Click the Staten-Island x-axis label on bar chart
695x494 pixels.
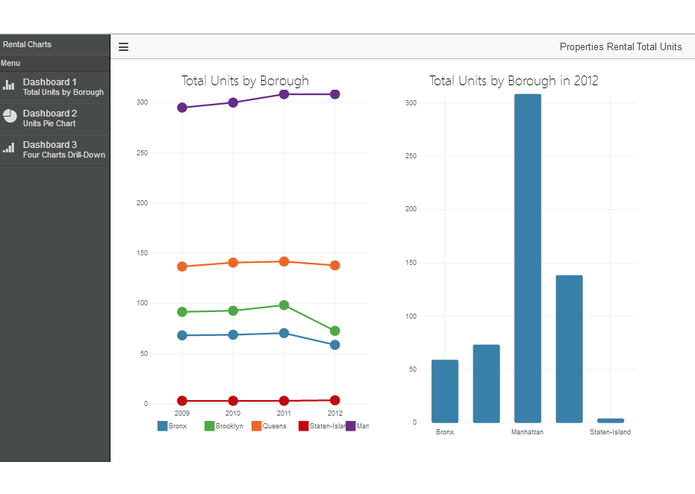click(x=610, y=432)
